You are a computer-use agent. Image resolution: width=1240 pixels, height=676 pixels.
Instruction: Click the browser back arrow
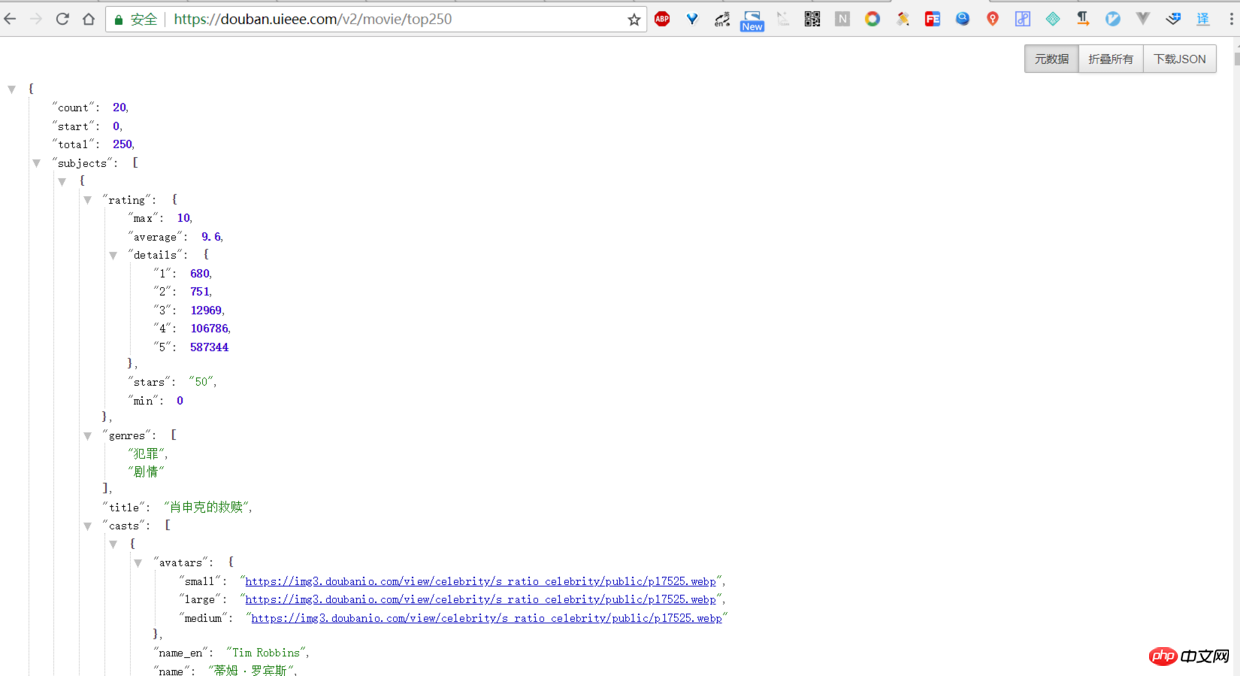coord(10,19)
